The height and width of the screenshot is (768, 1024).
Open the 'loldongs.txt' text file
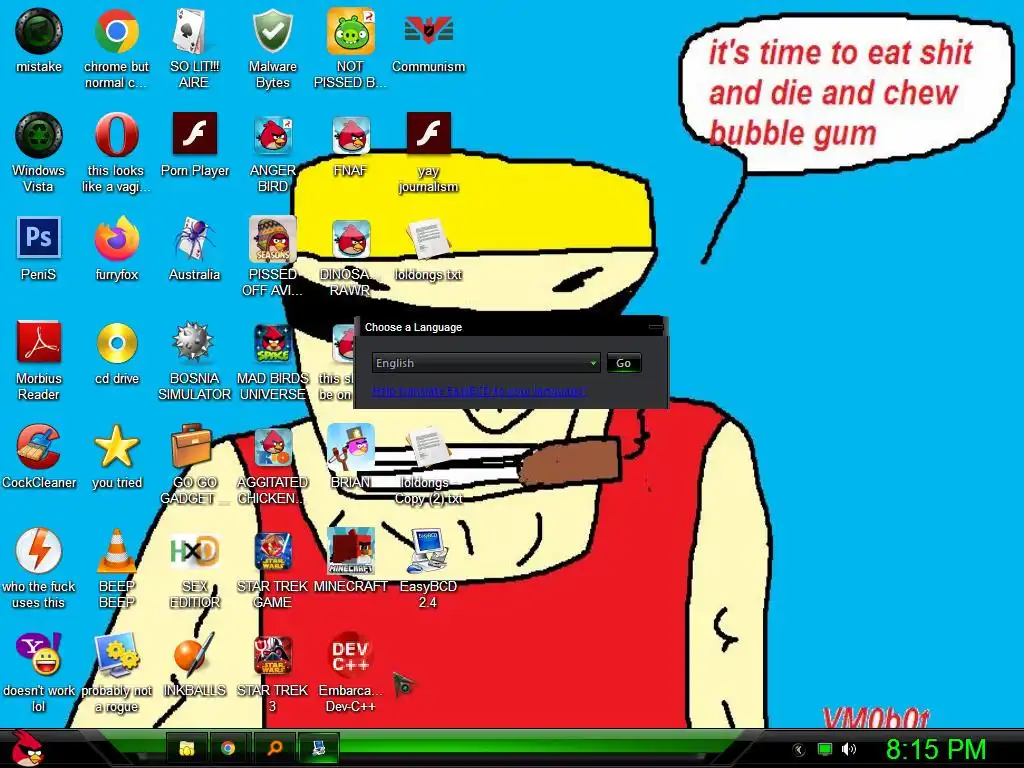point(428,239)
